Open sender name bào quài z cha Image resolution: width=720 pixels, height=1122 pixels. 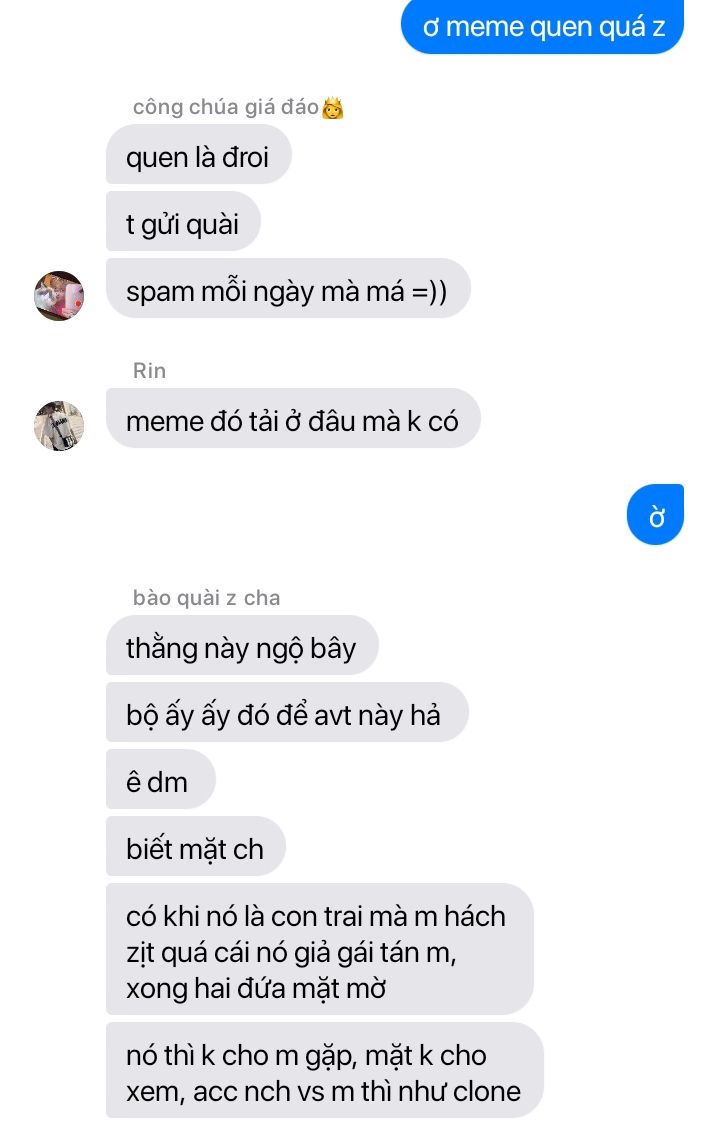pos(206,597)
